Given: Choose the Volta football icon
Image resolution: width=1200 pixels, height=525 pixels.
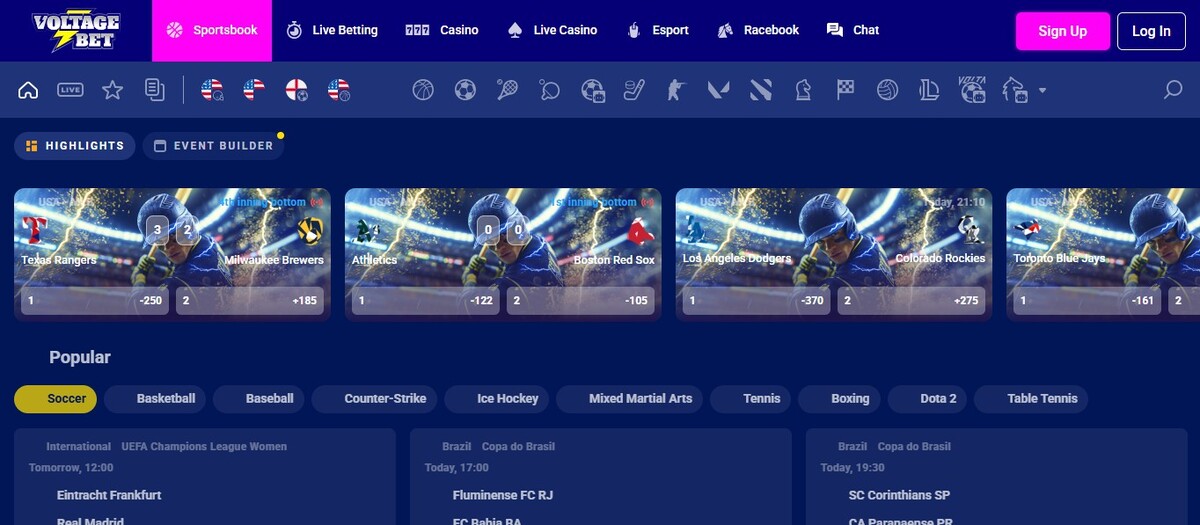Looking at the screenshot, I should [972, 90].
